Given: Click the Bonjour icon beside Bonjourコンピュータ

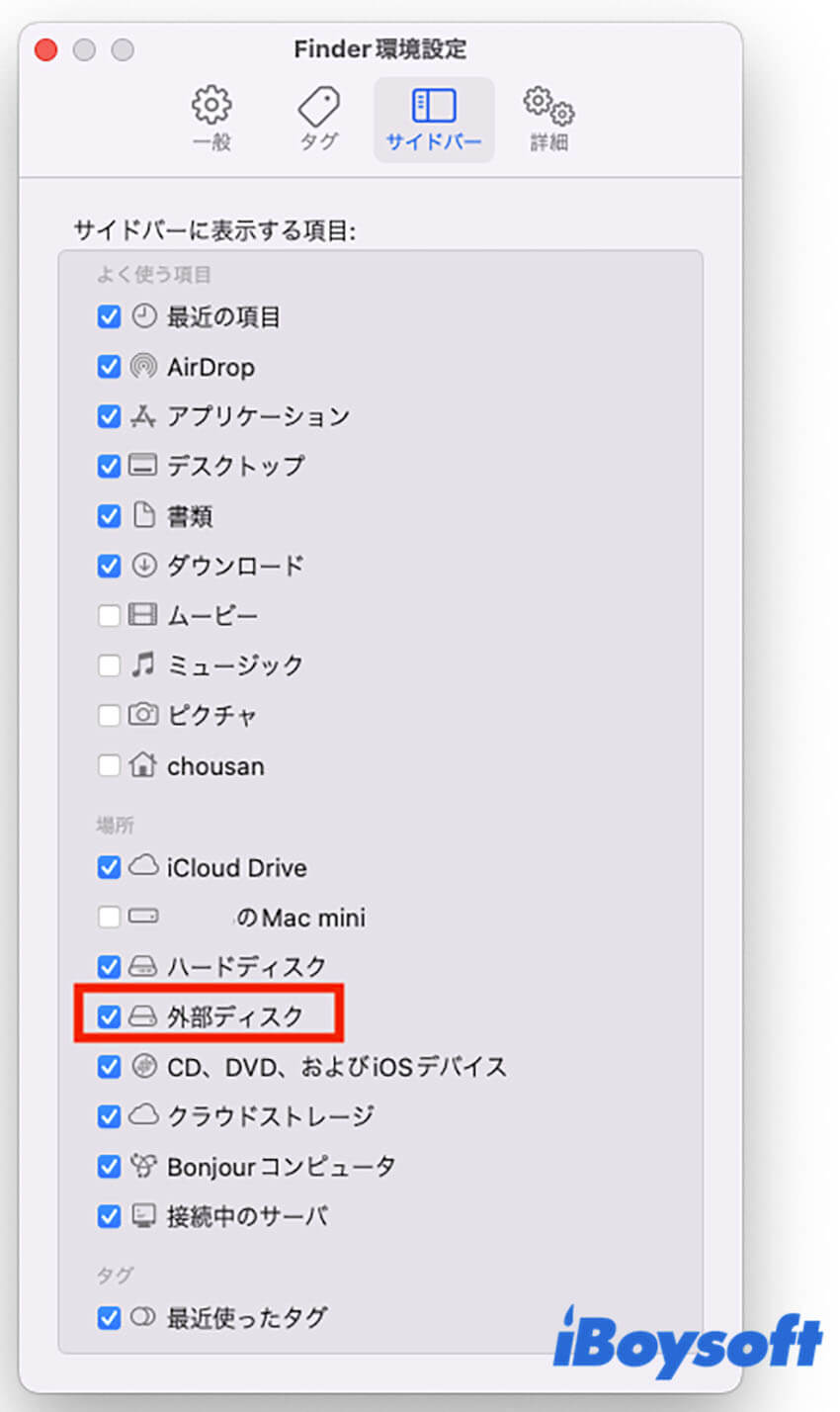Looking at the screenshot, I should point(143,1167).
